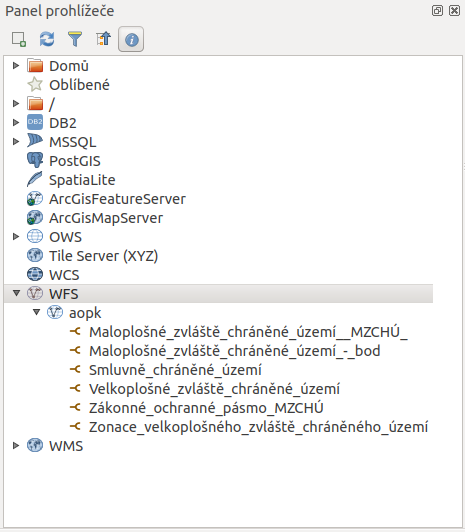The image size is (465, 532).
Task: Click layer icon beside Velkoplošné_zvláště_chráněné_území
Action: (75, 388)
